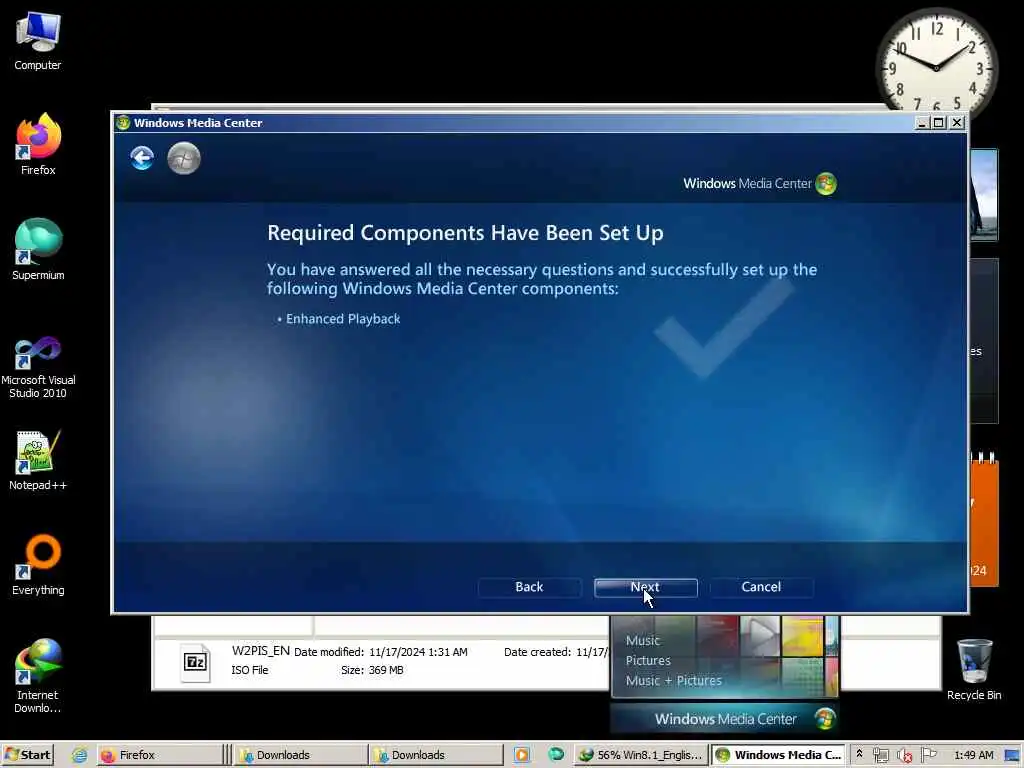The width and height of the screenshot is (1024, 768).
Task: Click the blue back arrow icon
Action: click(x=142, y=158)
